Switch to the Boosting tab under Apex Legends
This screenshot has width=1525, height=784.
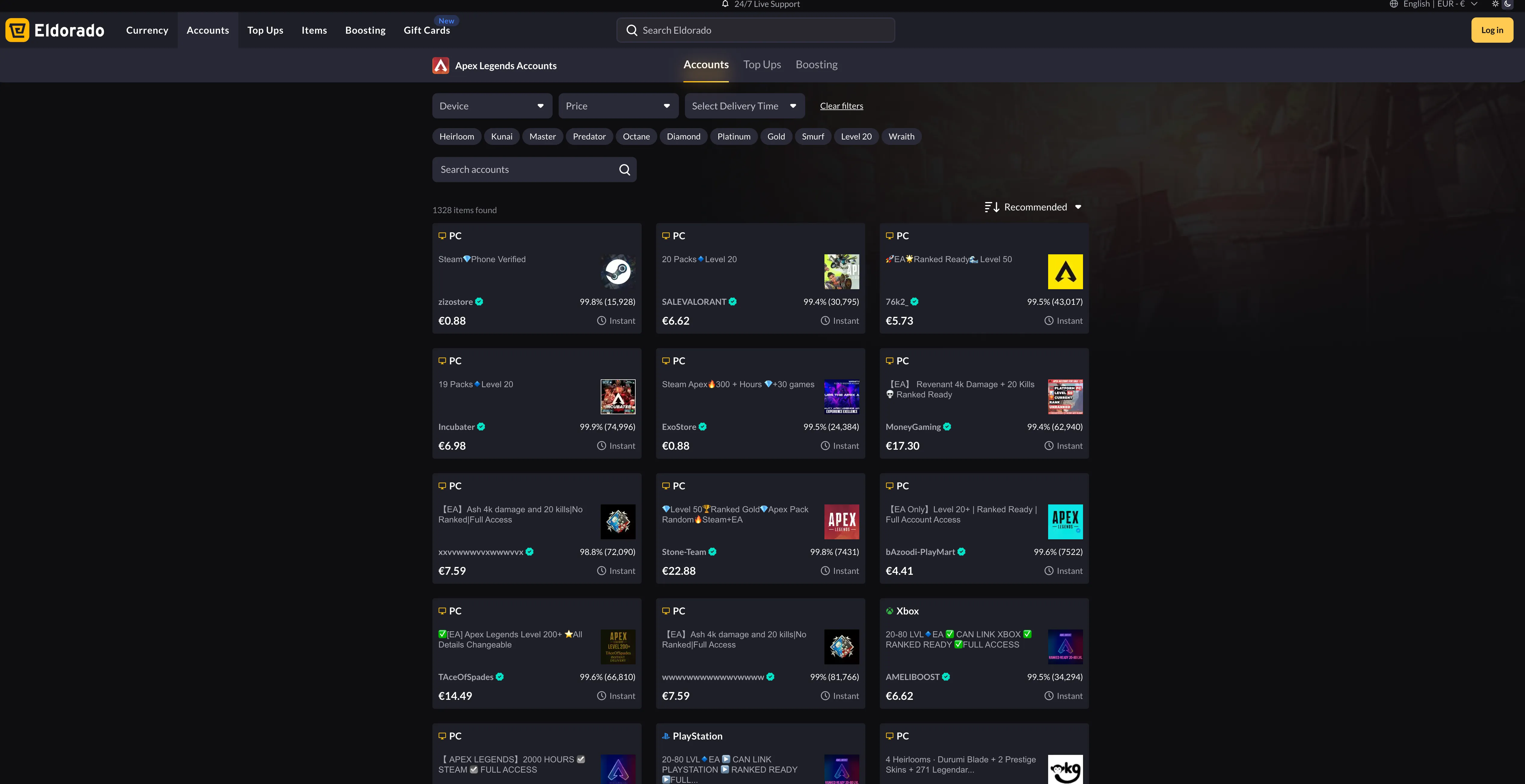point(816,65)
